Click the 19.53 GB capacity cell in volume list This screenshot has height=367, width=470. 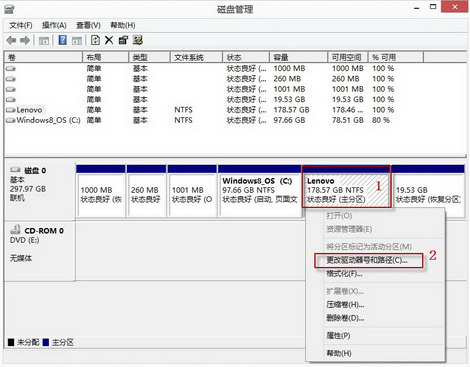pos(289,99)
